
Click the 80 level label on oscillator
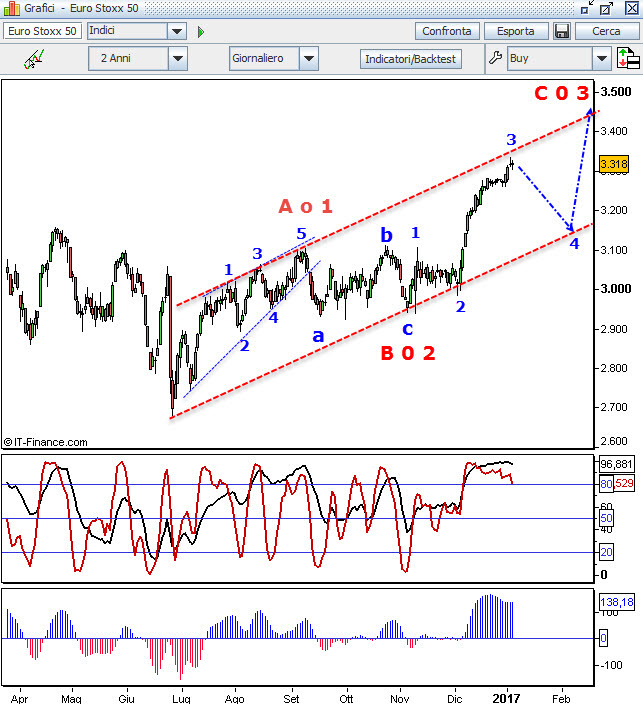606,484
